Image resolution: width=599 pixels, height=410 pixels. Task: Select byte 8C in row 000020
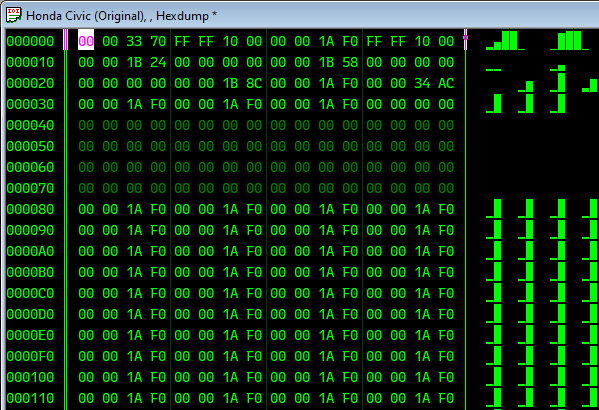pos(254,83)
